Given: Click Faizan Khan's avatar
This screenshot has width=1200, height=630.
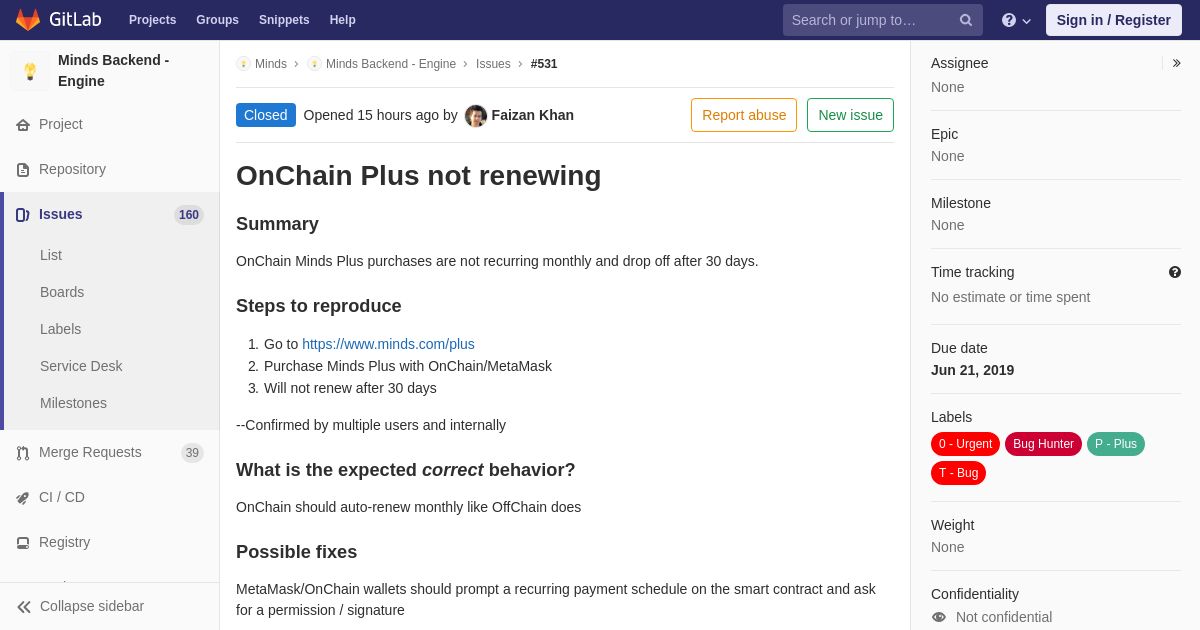Looking at the screenshot, I should click(476, 116).
